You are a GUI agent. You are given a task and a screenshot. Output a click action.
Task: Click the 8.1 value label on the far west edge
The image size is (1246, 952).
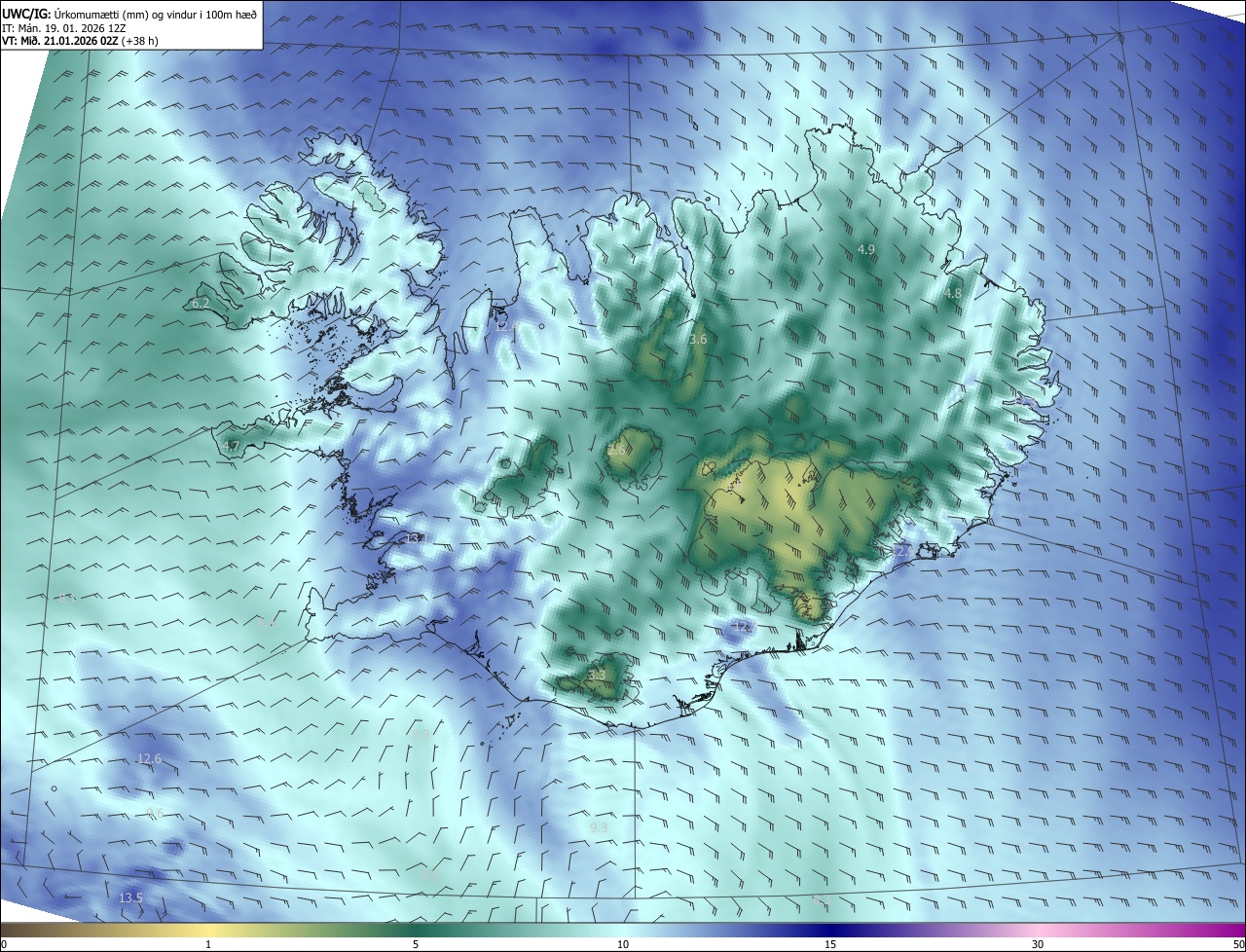click(x=66, y=598)
